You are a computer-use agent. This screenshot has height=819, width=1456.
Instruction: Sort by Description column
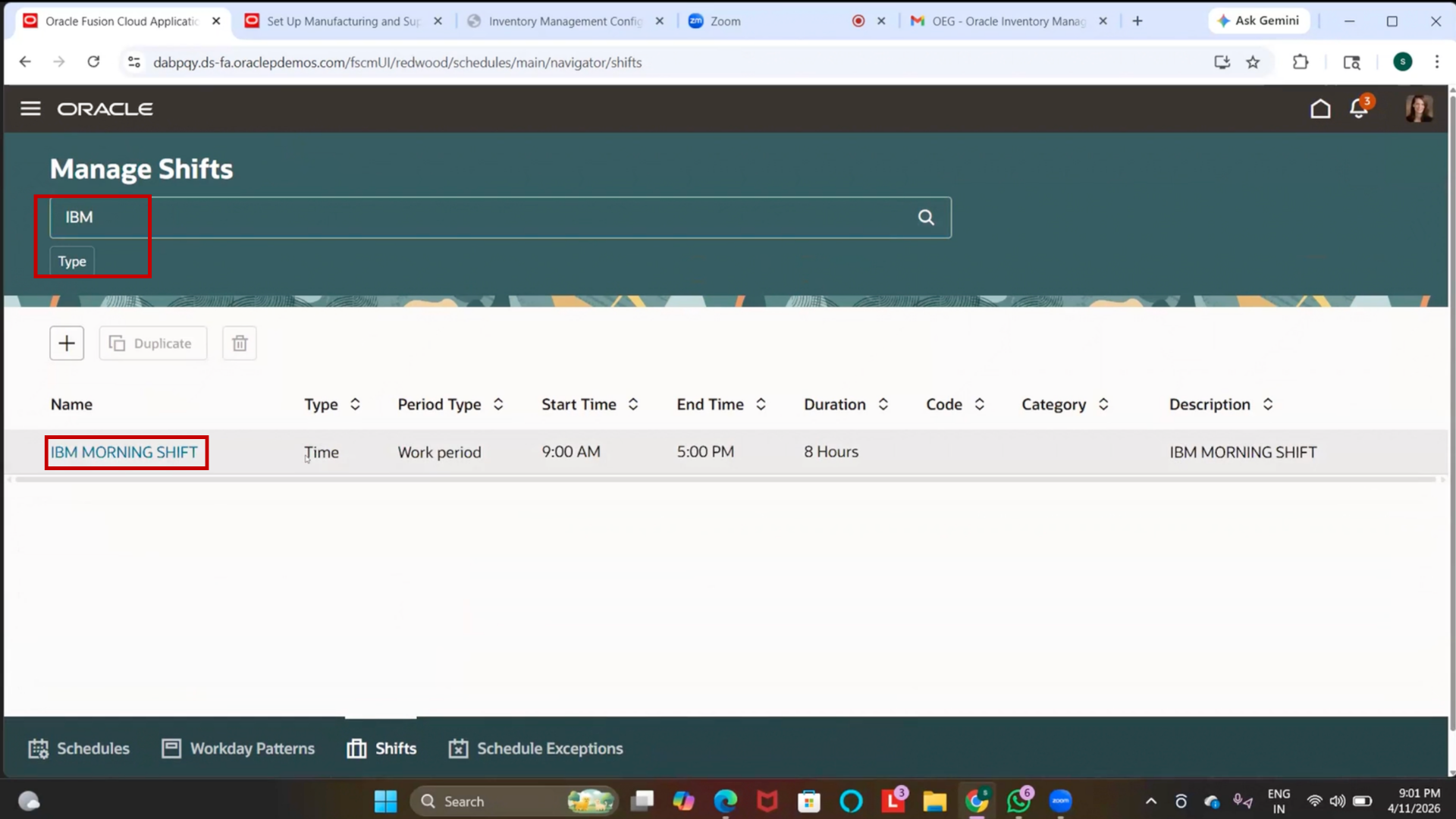[x=1268, y=404]
